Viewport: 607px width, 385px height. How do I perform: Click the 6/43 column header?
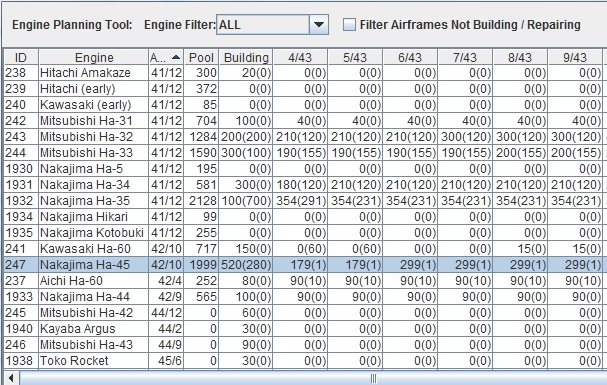click(x=410, y=57)
